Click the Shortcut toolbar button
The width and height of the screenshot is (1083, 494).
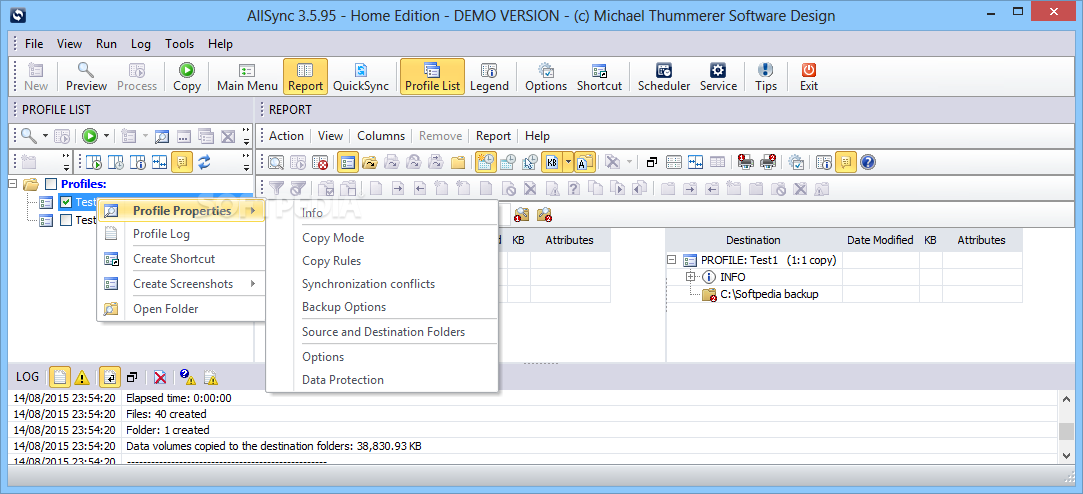click(x=600, y=77)
